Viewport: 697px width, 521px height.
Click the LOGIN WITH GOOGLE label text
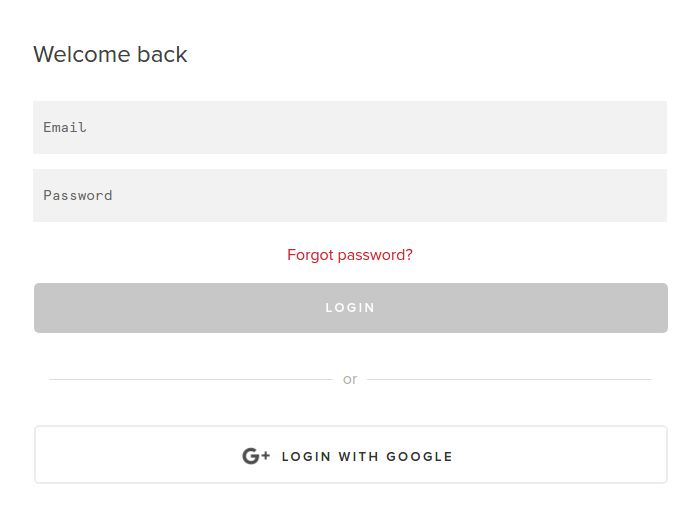367,457
